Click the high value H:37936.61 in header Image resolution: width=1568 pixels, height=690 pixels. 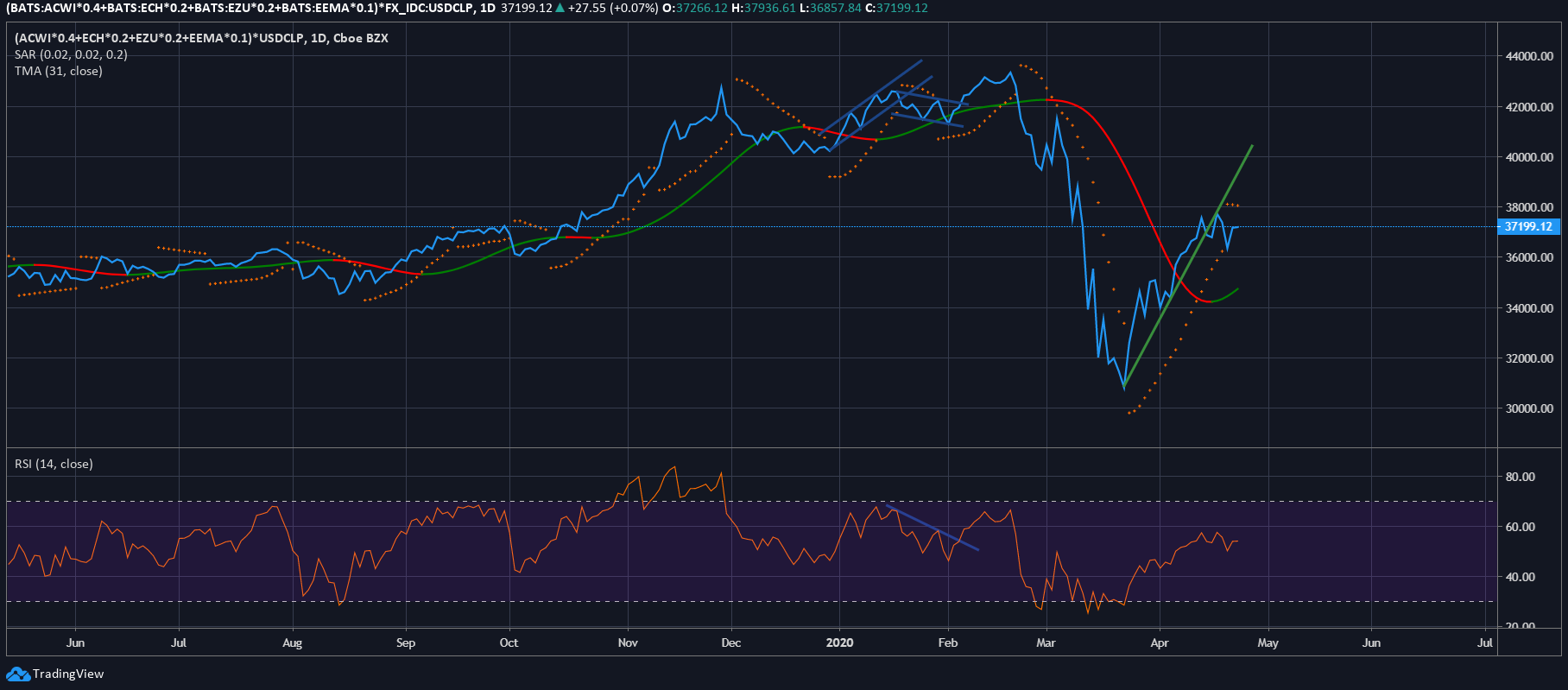[763, 8]
